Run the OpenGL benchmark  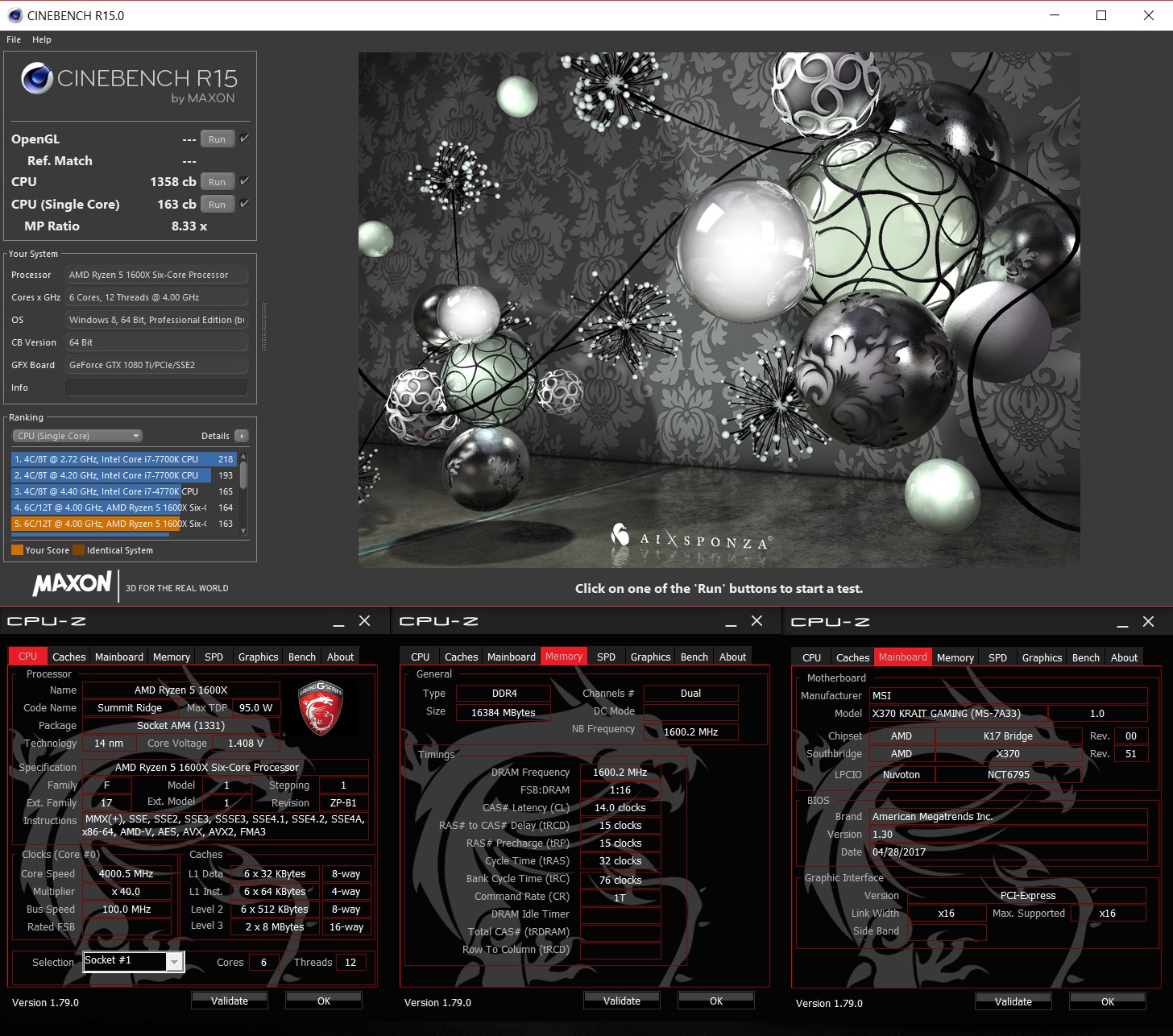coord(218,139)
